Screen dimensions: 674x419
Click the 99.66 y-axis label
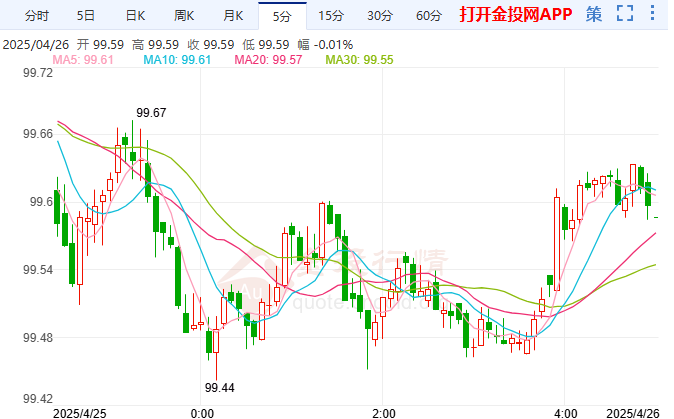point(38,134)
